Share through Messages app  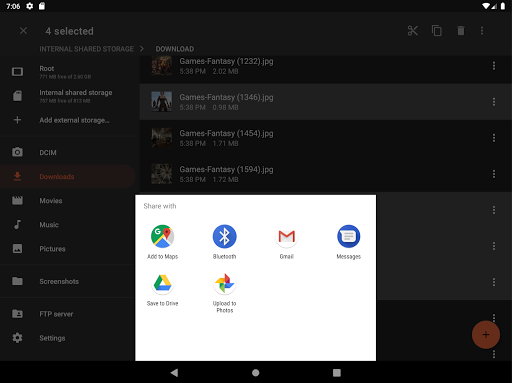point(348,242)
